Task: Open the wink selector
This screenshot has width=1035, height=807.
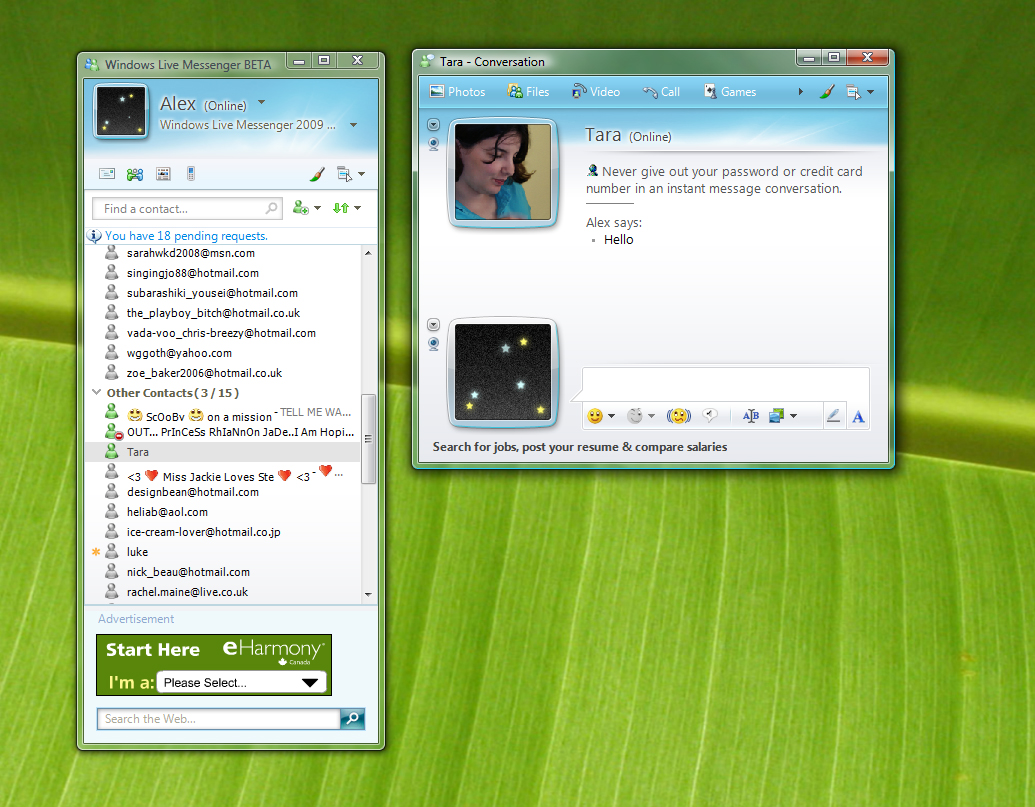Action: coord(634,416)
